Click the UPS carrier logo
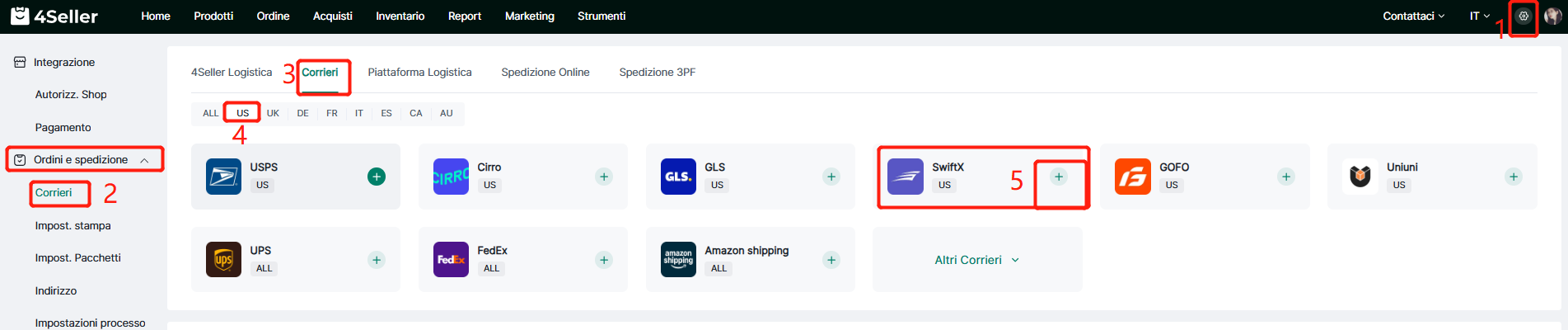 pyautogui.click(x=223, y=260)
